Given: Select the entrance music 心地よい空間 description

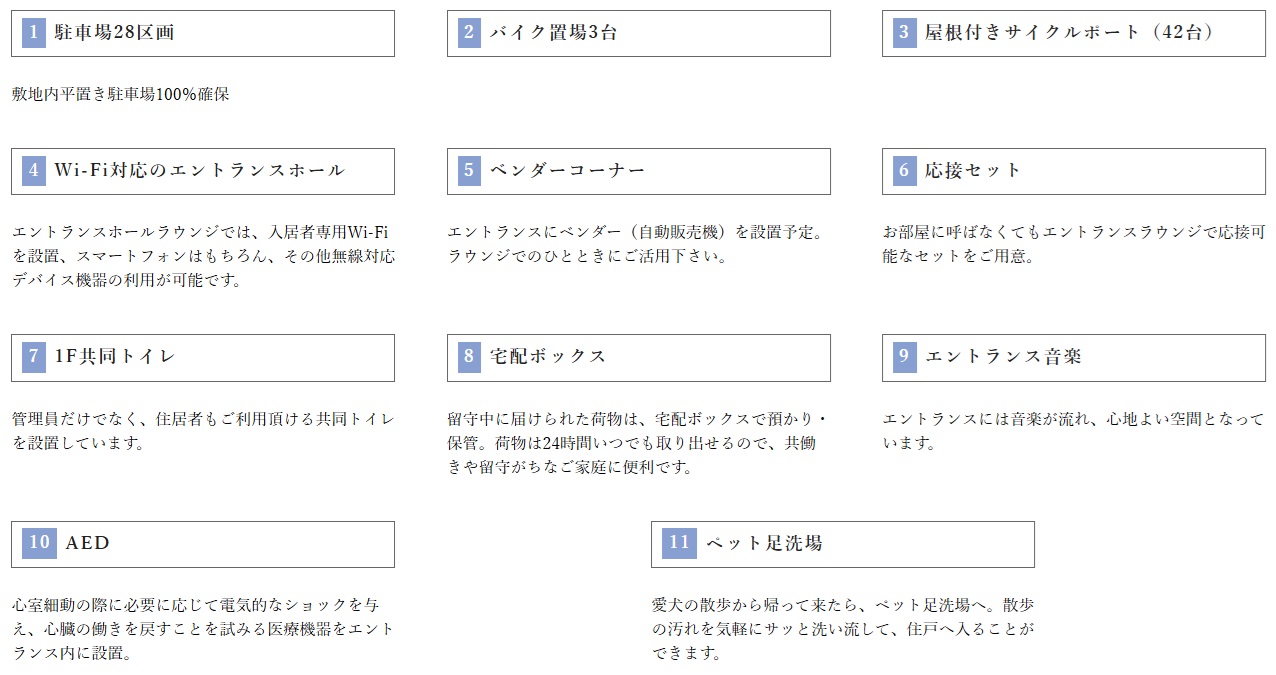Looking at the screenshot, I should click(x=1073, y=430).
